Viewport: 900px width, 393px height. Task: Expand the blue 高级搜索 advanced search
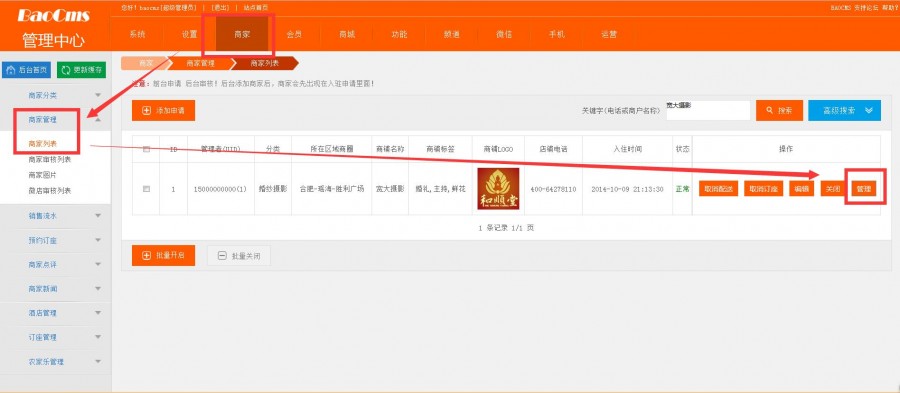click(x=844, y=111)
